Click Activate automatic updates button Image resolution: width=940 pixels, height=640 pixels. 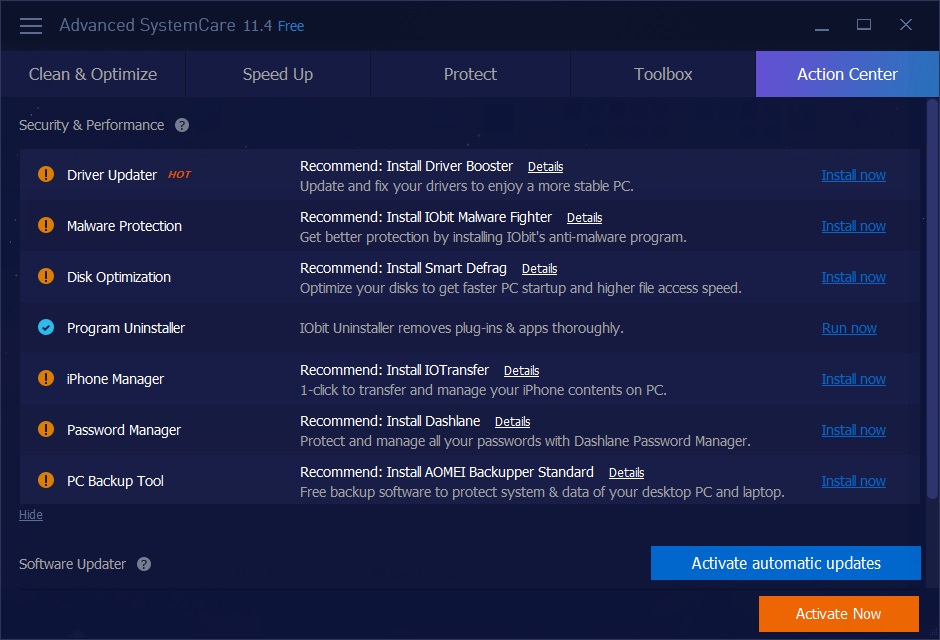click(786, 563)
